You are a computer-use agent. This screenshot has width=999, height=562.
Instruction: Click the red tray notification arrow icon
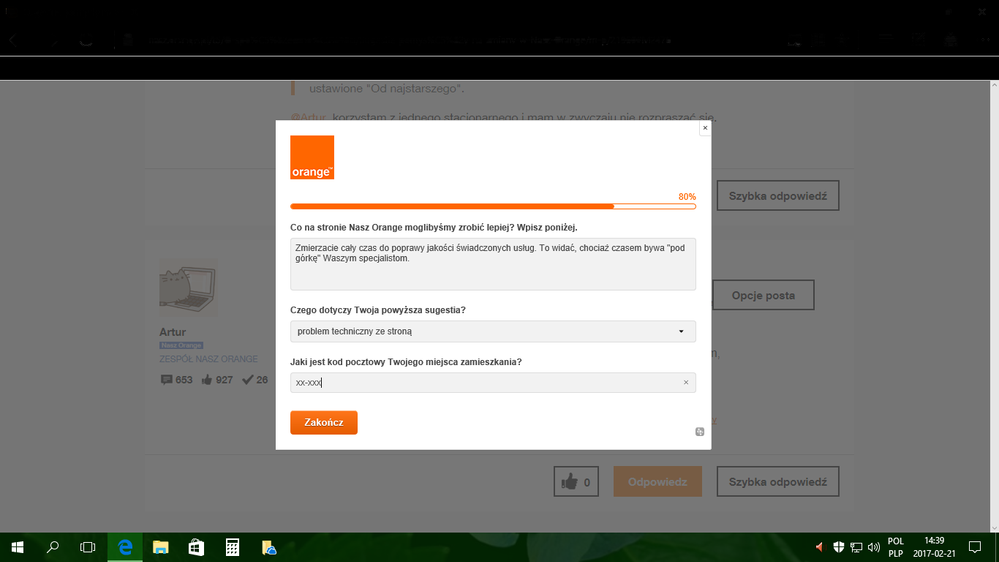tap(819, 547)
